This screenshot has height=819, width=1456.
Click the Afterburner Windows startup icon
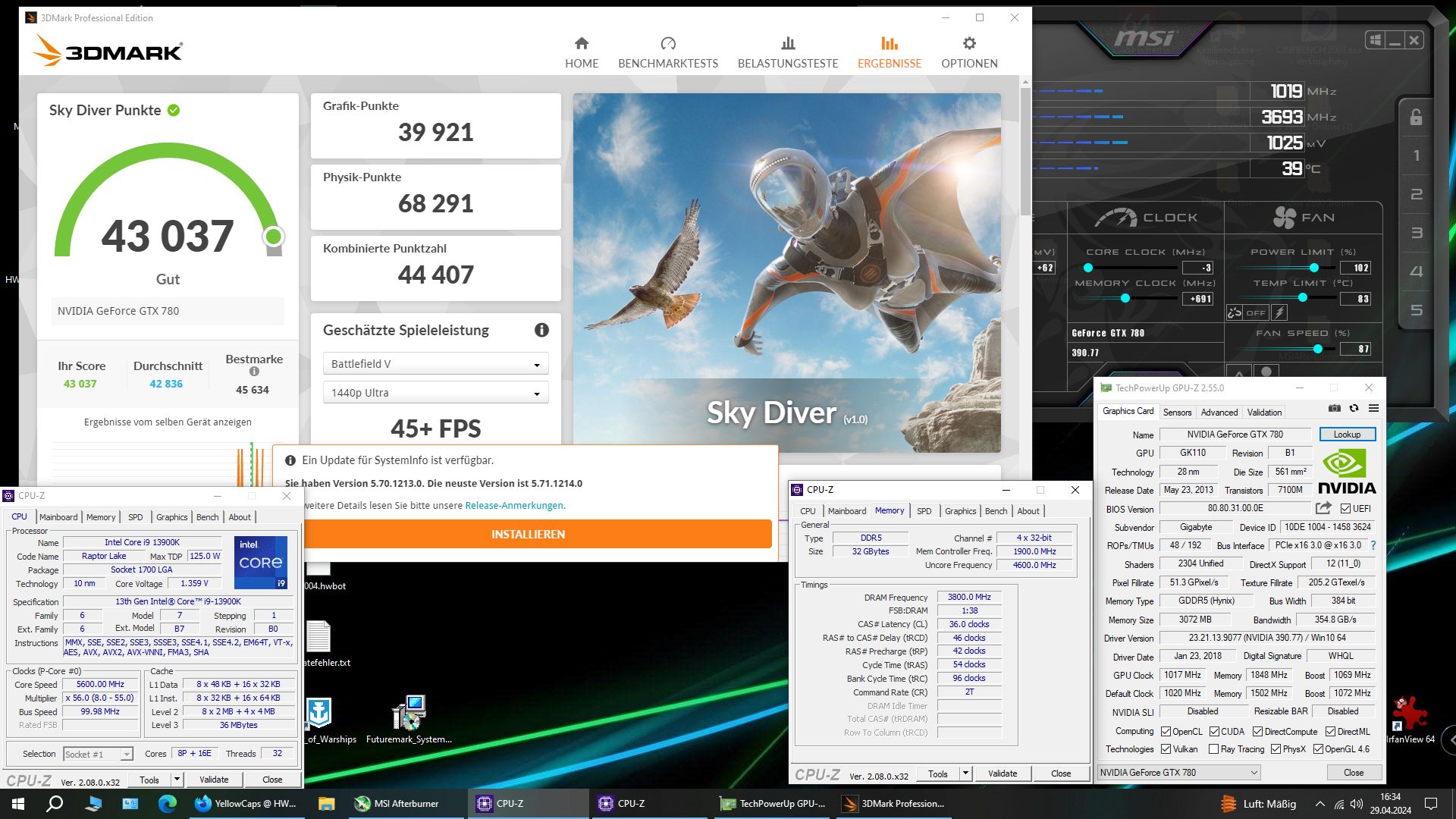click(1375, 40)
